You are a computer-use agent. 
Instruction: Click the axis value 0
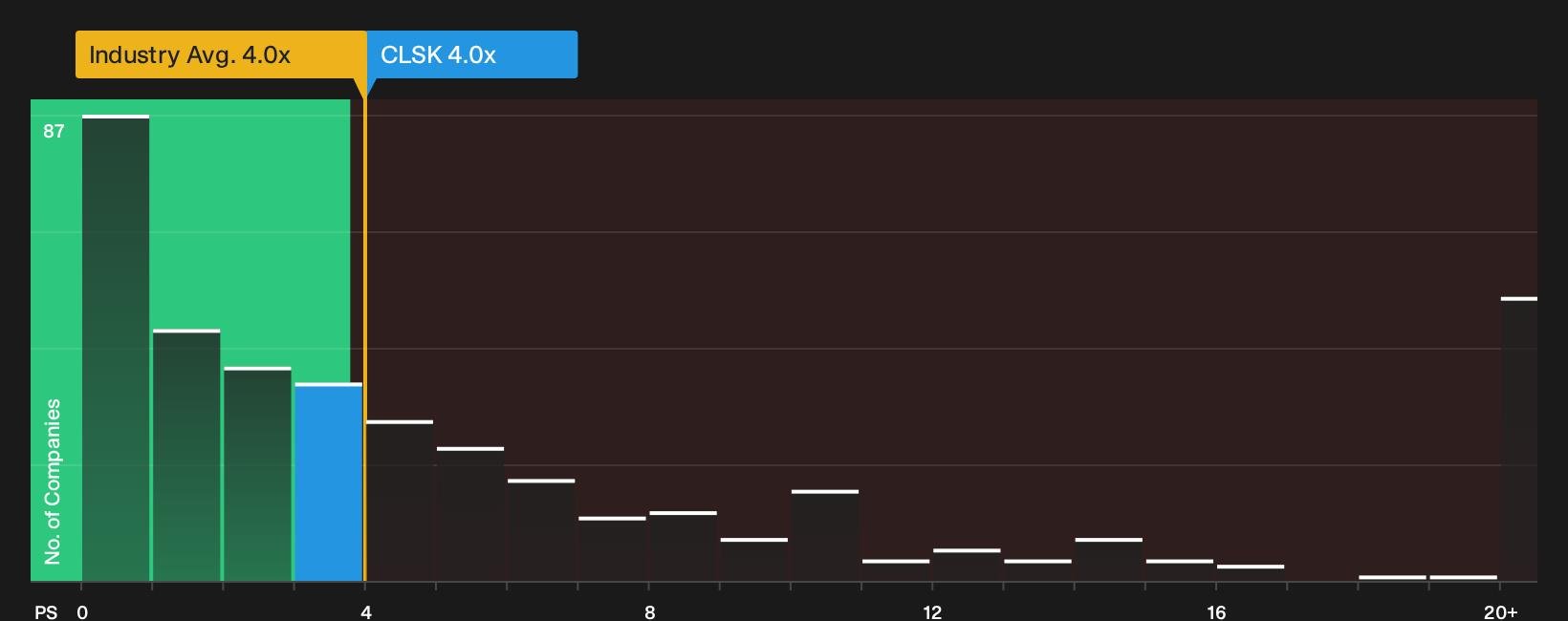click(x=82, y=611)
